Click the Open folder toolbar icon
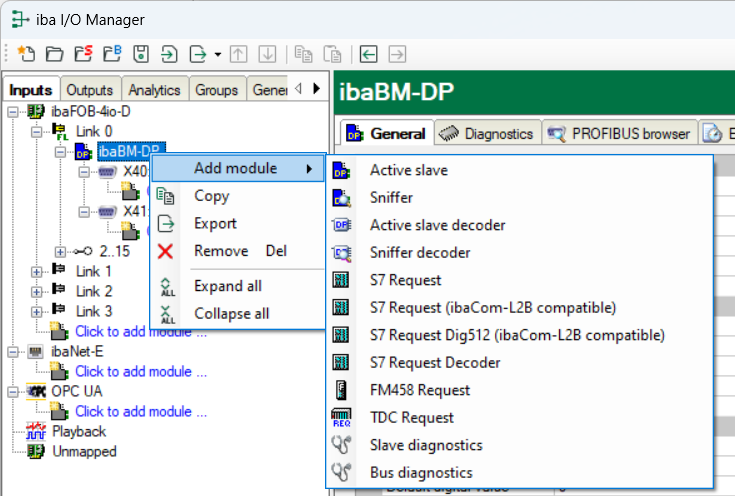735x496 pixels. tap(54, 53)
